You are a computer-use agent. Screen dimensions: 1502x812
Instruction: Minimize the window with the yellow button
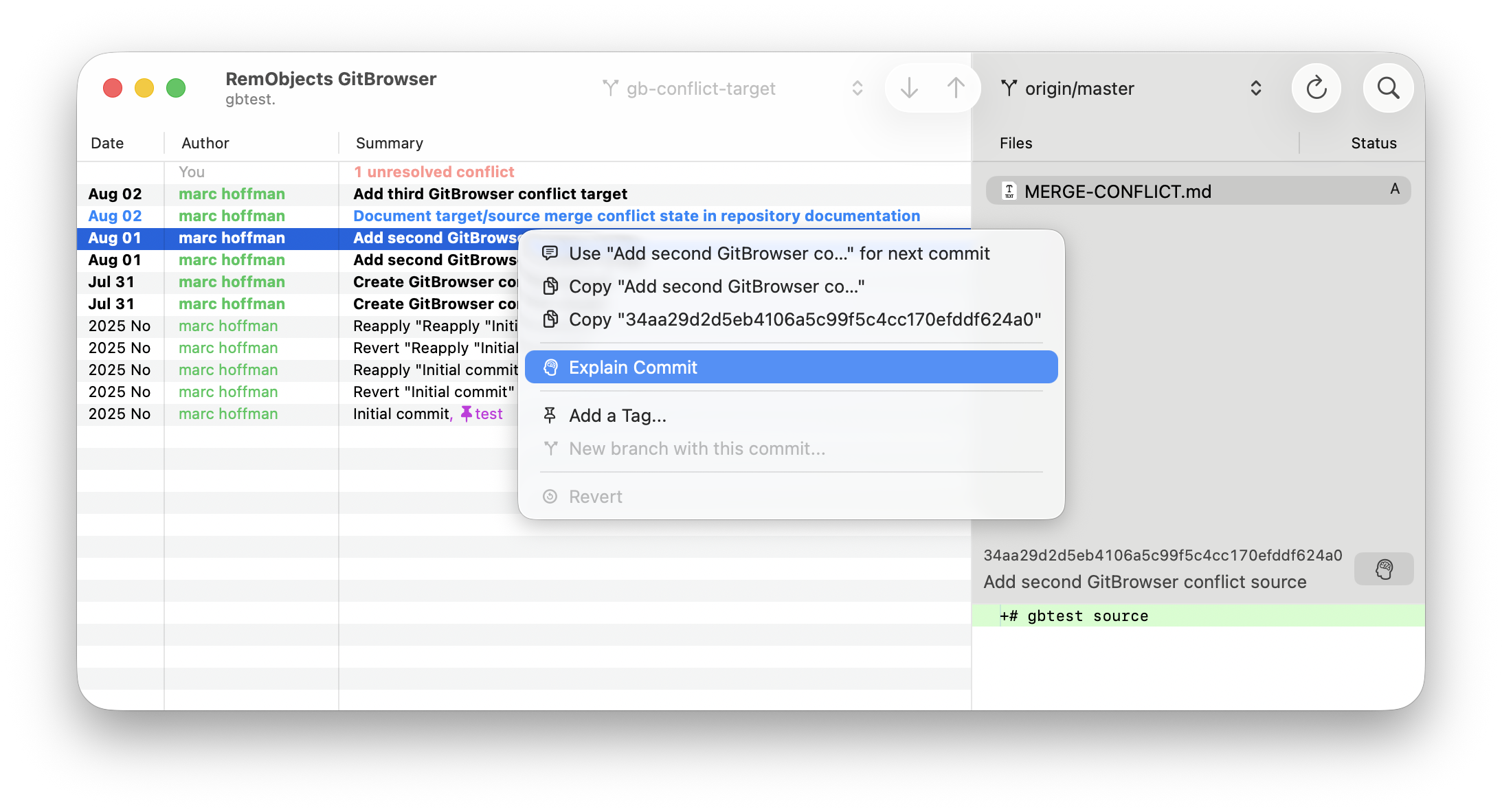[x=144, y=88]
